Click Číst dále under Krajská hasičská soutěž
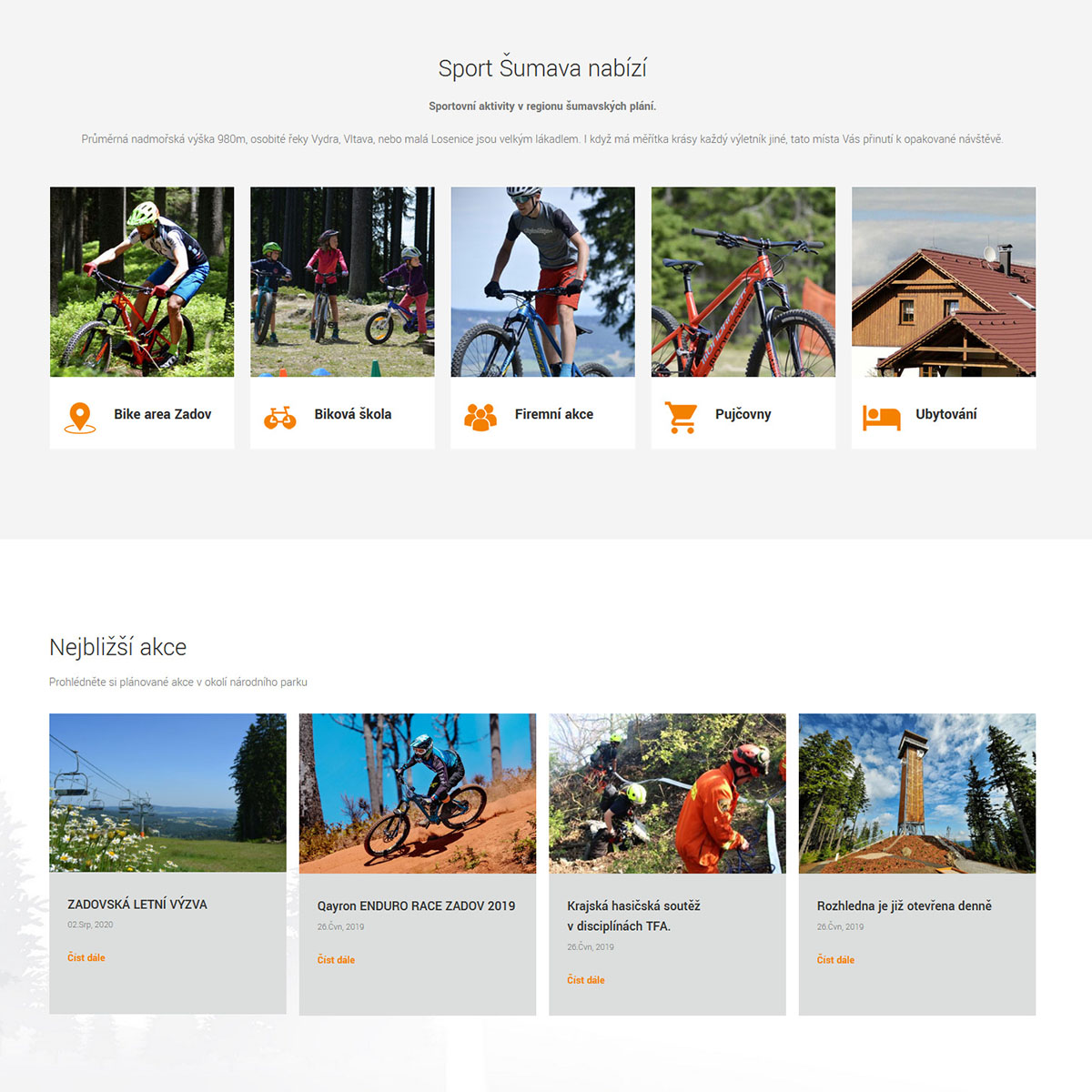This screenshot has width=1092, height=1092. [x=586, y=980]
